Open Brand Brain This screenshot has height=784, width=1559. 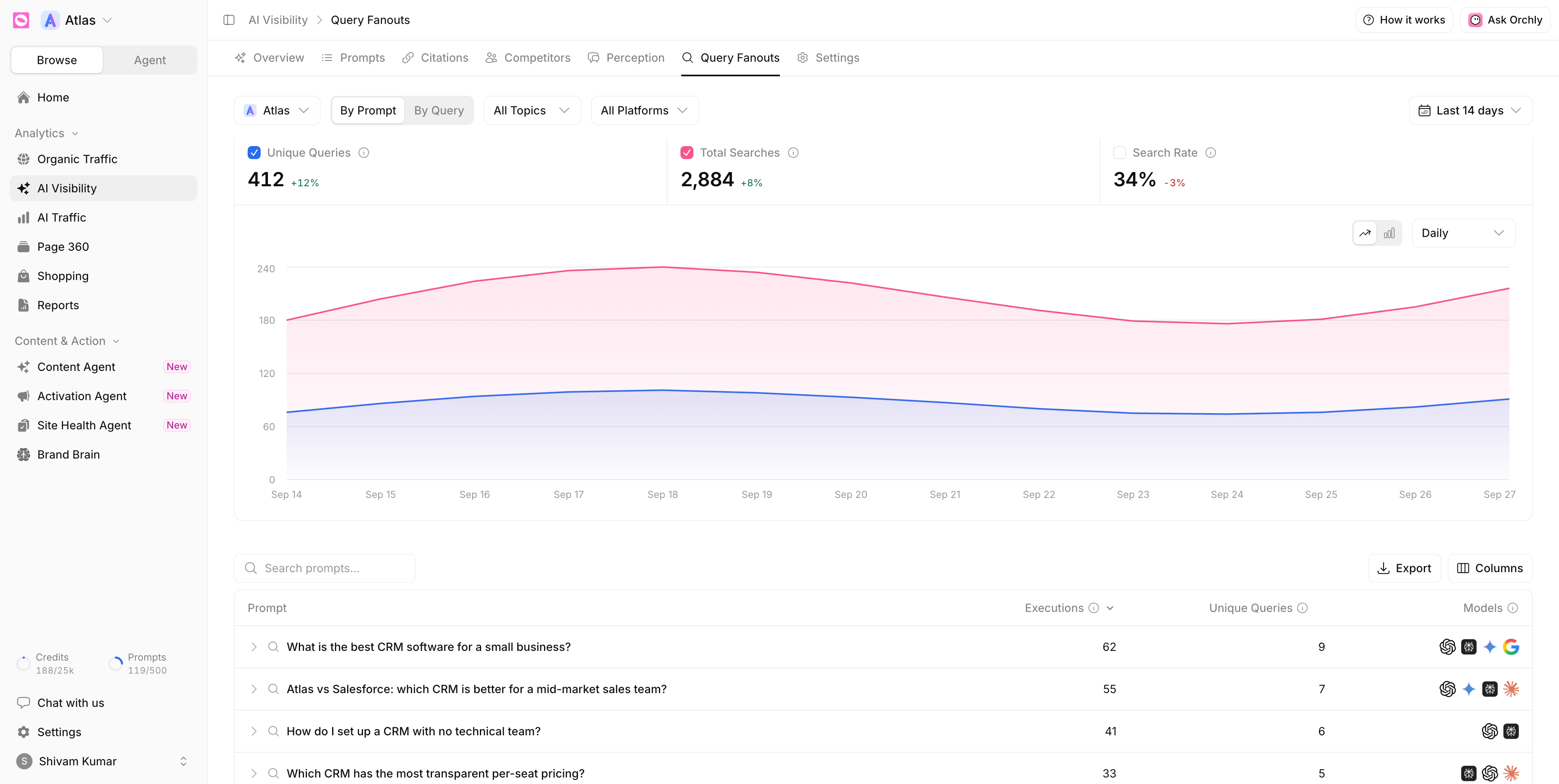(104, 454)
